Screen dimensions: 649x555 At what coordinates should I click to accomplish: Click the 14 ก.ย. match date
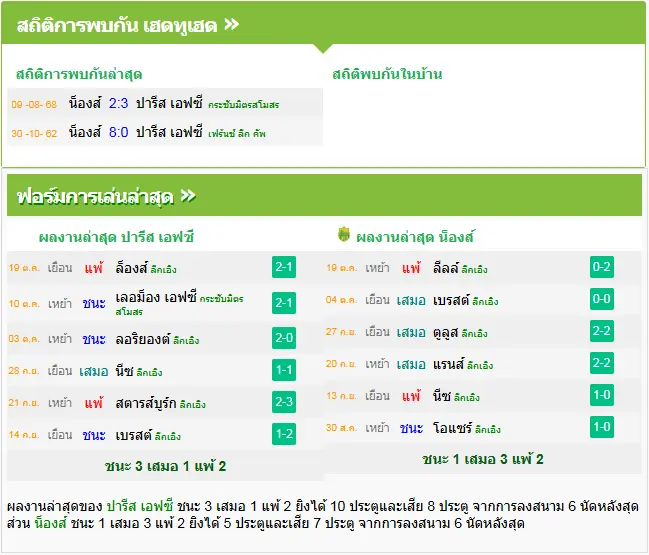(24, 435)
